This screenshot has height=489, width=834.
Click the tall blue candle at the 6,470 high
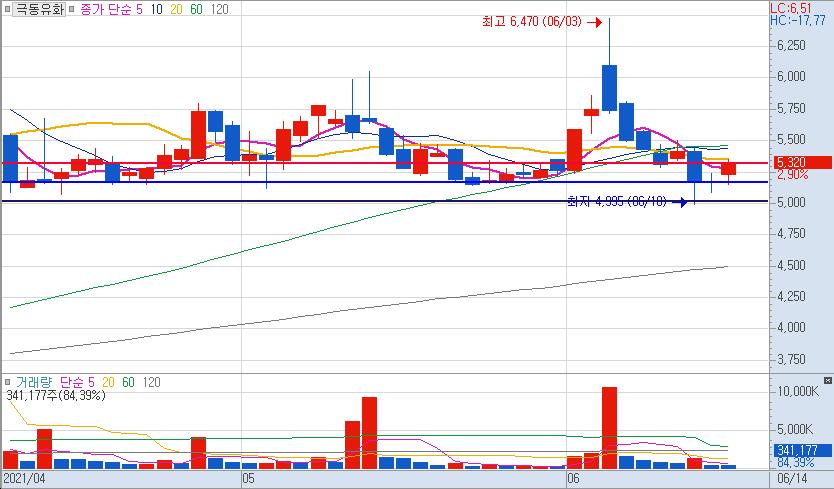tap(610, 88)
